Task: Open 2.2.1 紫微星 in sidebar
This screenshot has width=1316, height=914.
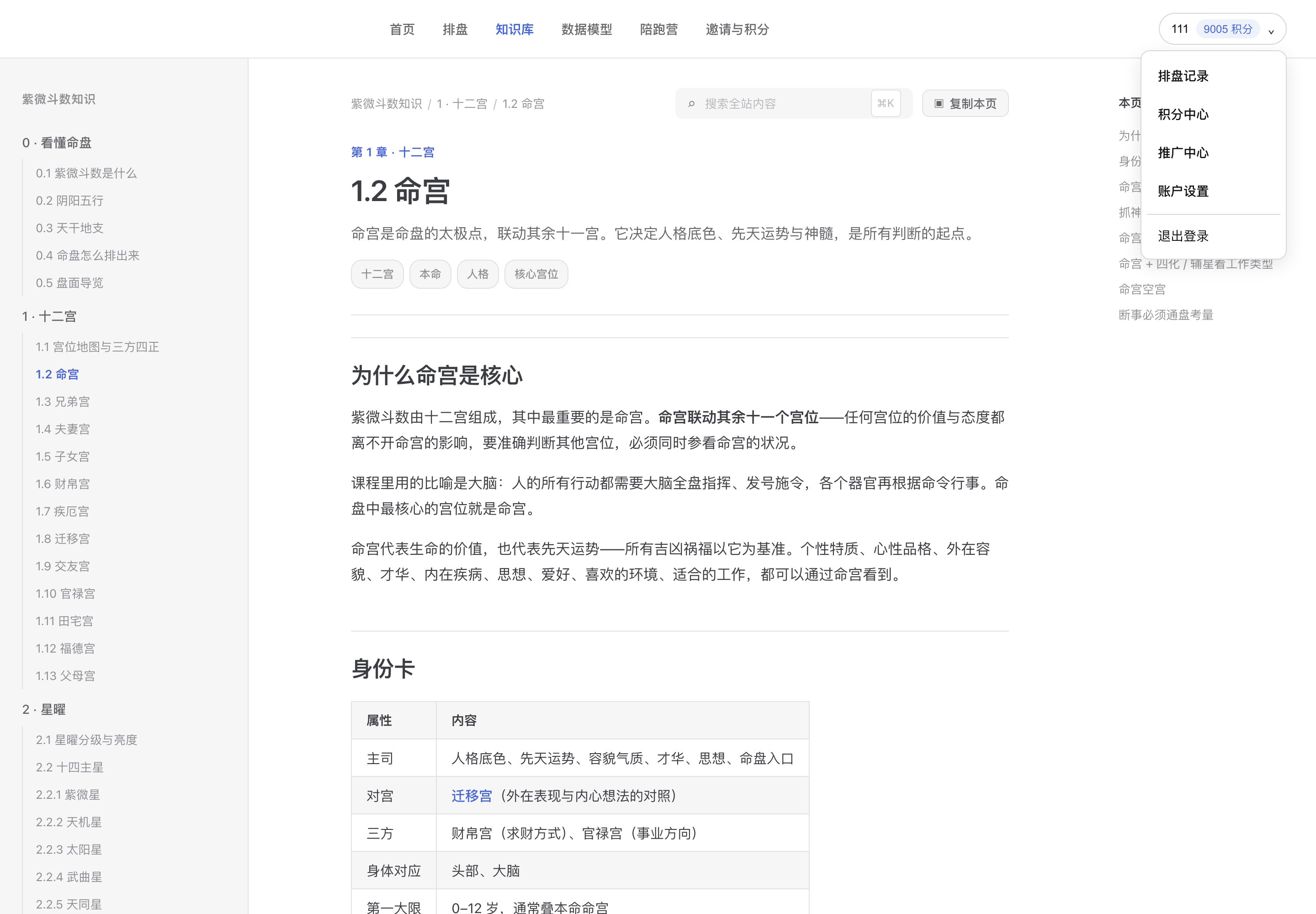Action: (68, 795)
